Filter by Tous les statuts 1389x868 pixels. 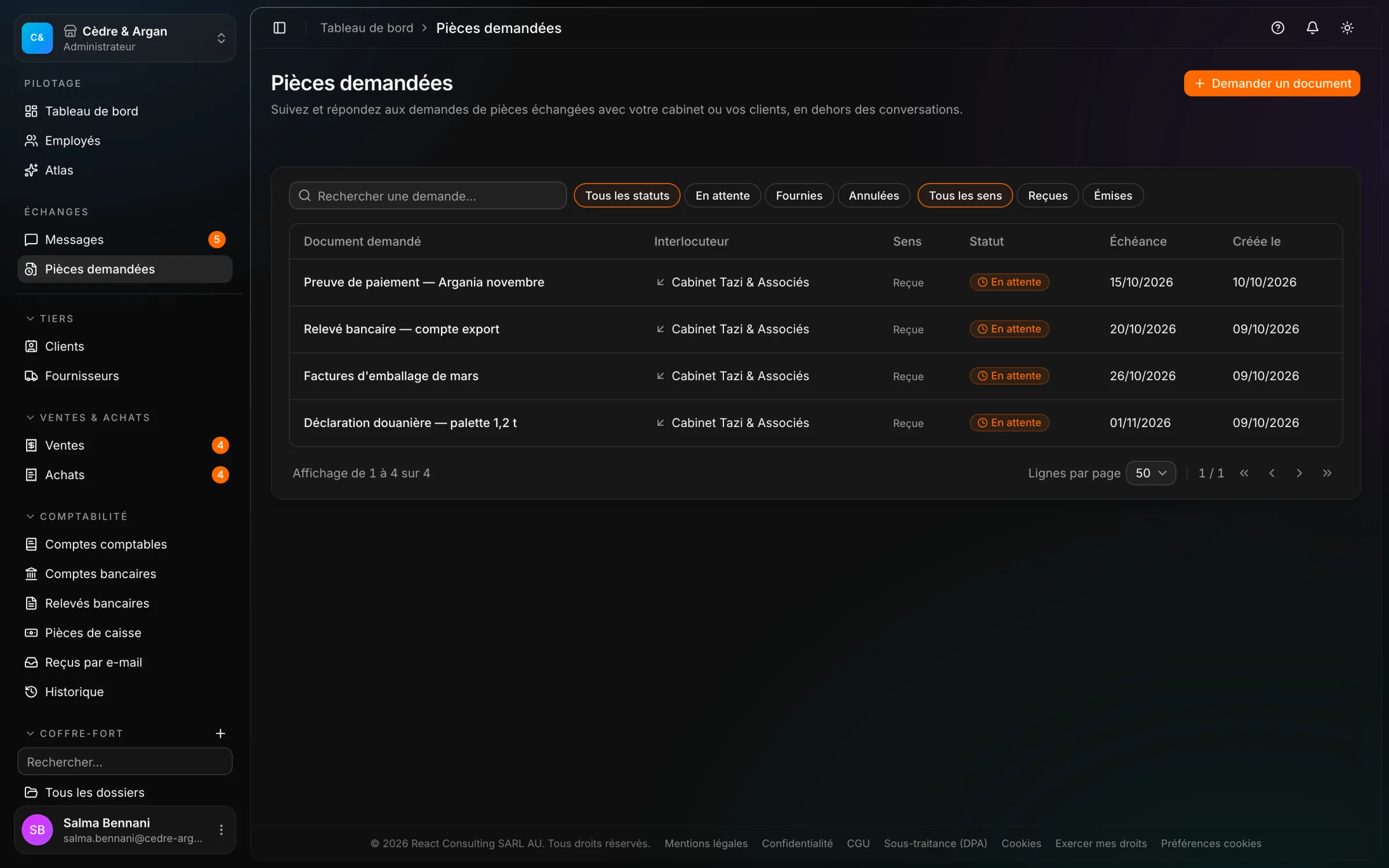tap(627, 196)
